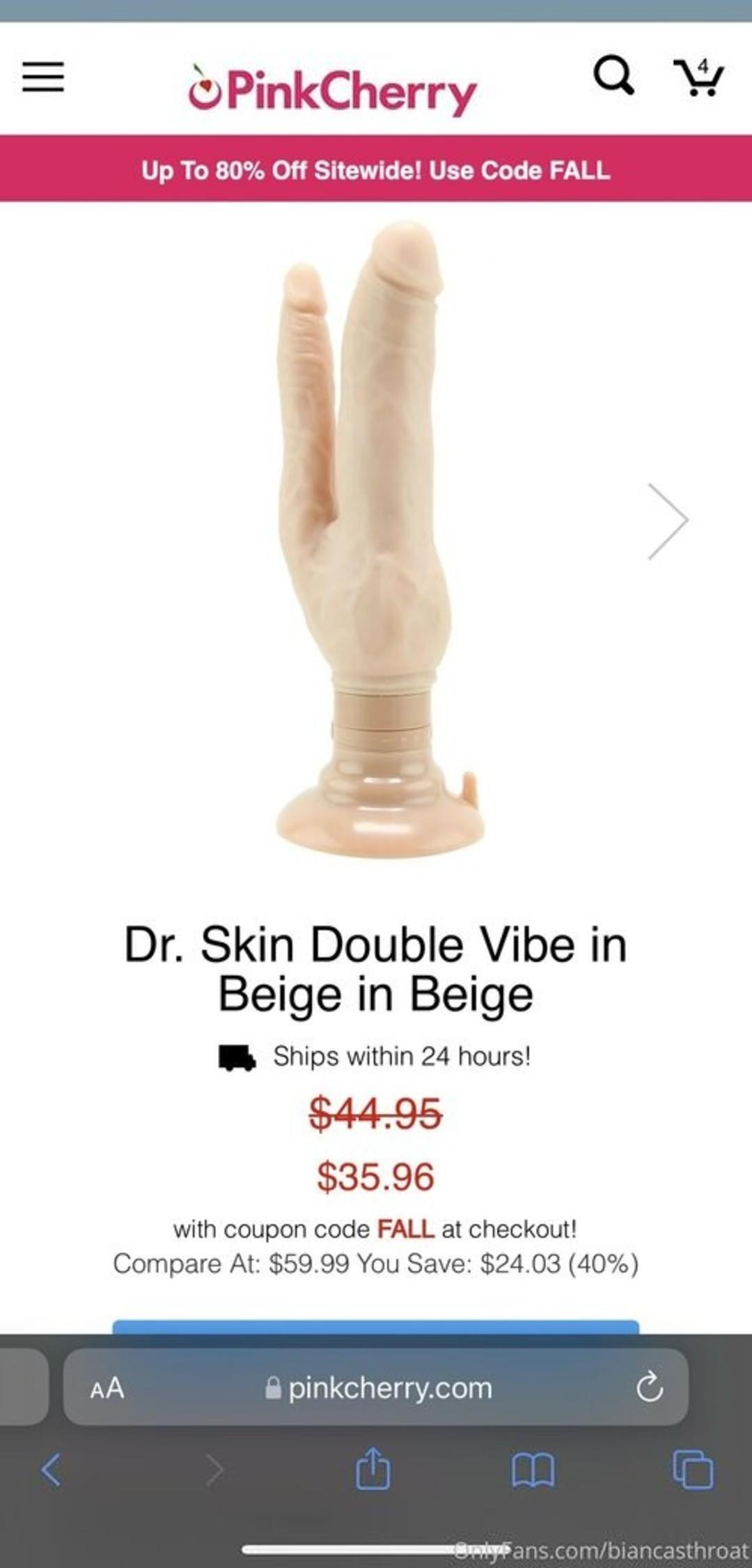This screenshot has width=752, height=1568.
Task: Switch to the adjacent tab on the left
Action: pos(24,1387)
